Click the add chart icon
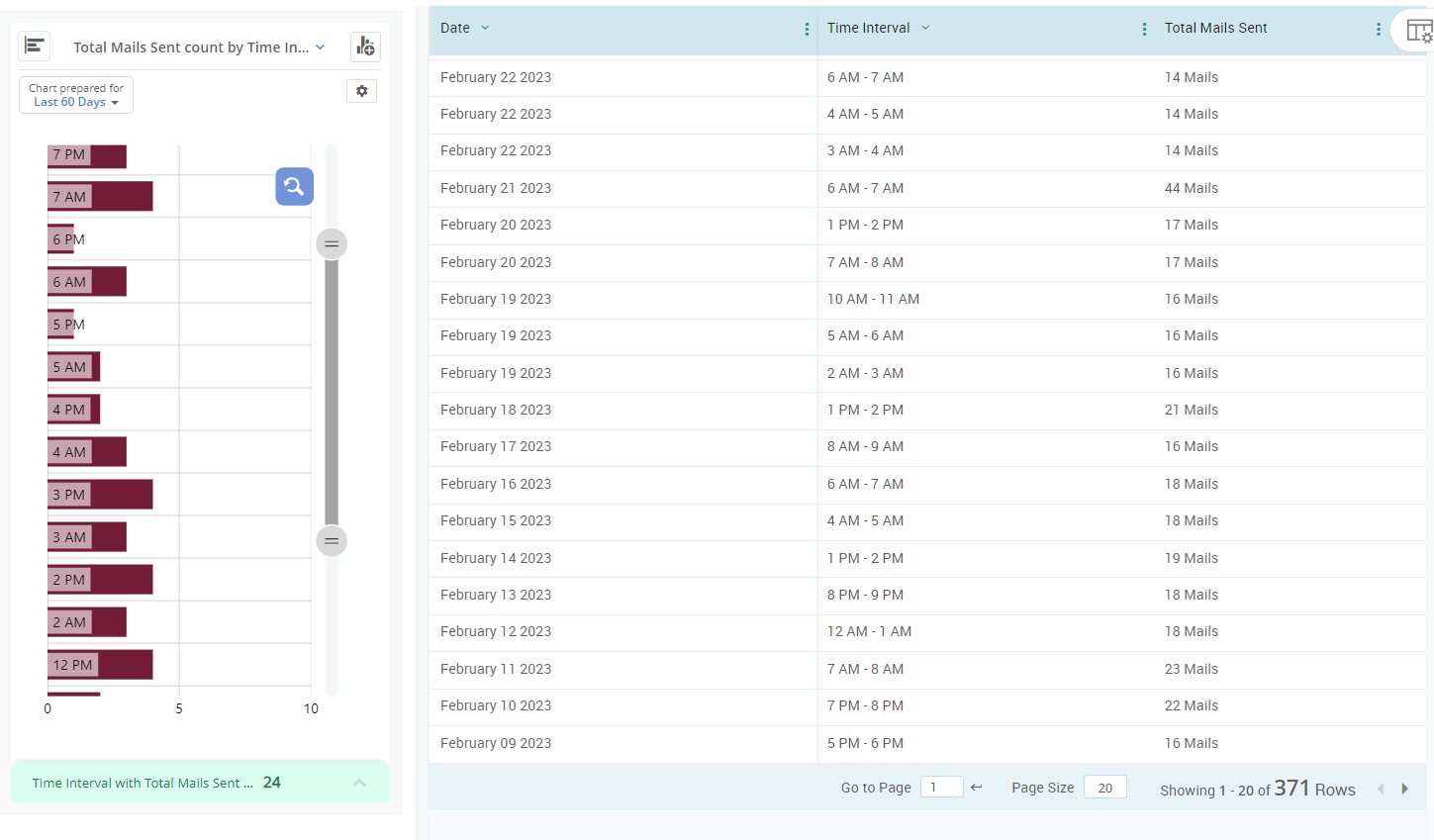The height and width of the screenshot is (840, 1434). 365,46
